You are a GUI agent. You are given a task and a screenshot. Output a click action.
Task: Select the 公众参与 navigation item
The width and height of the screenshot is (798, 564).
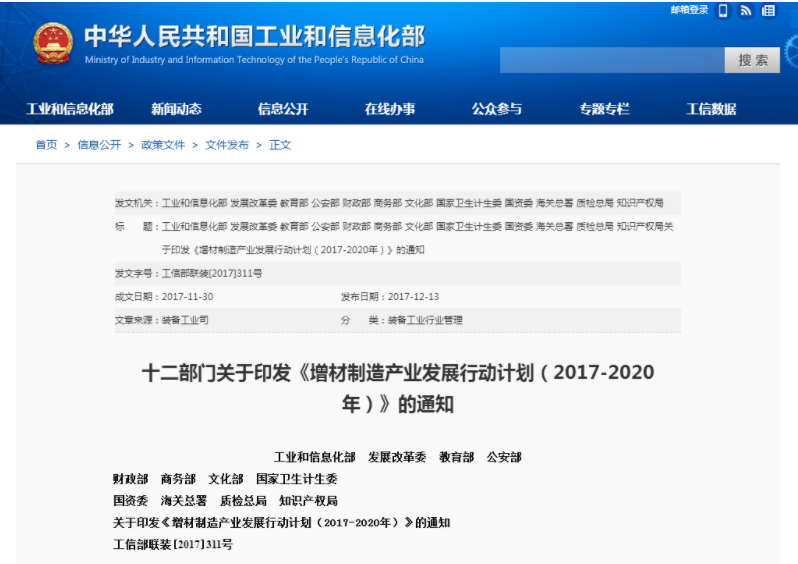[497, 109]
